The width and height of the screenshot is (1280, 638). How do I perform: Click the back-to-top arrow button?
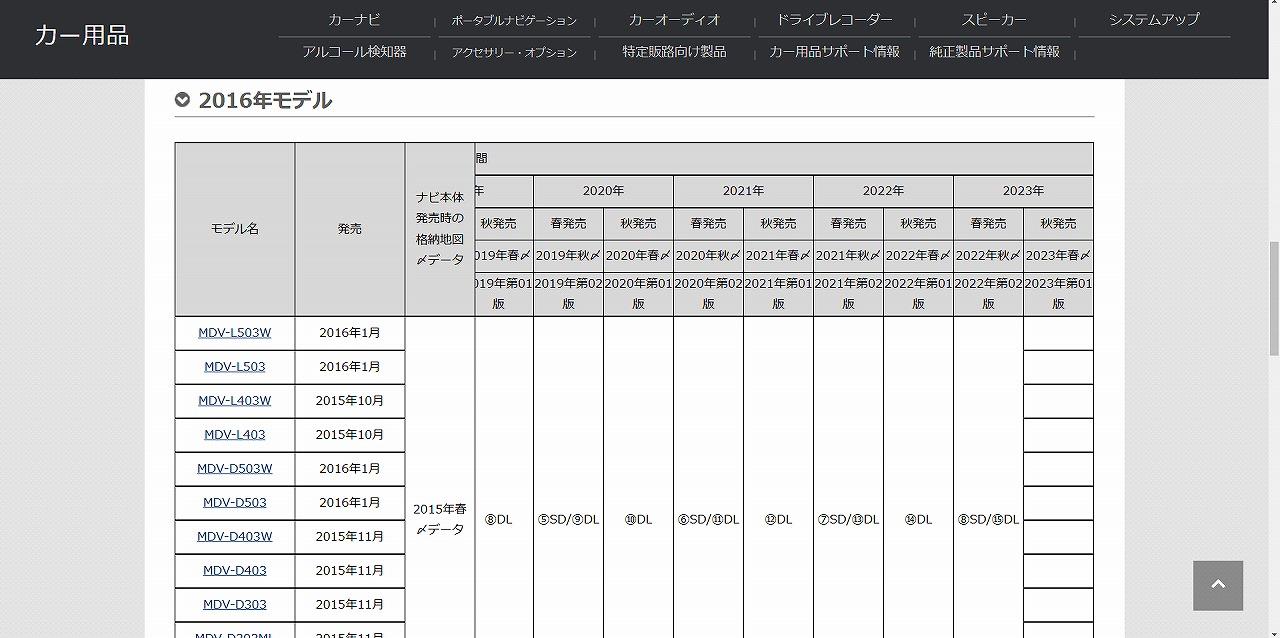pyautogui.click(x=1218, y=585)
